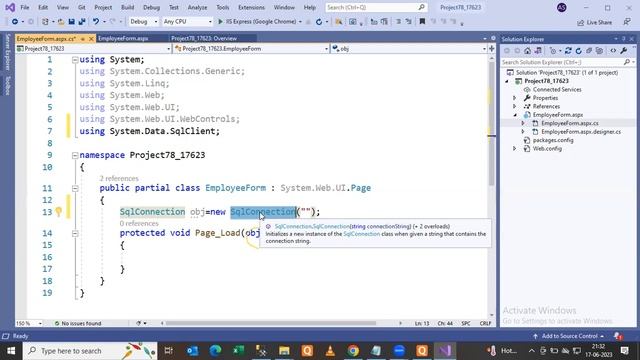
Task: Expand the References node
Action: 515,106
